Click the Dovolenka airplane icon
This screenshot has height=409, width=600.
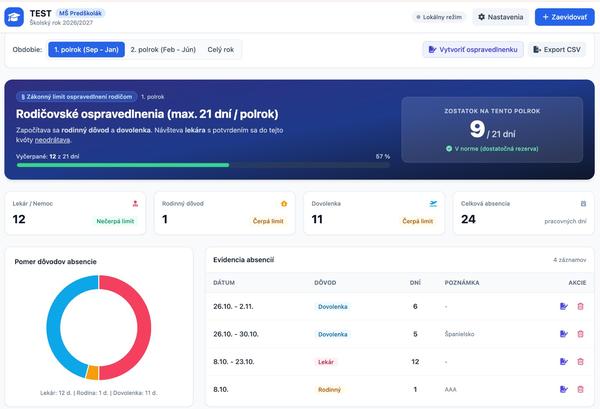[433, 204]
